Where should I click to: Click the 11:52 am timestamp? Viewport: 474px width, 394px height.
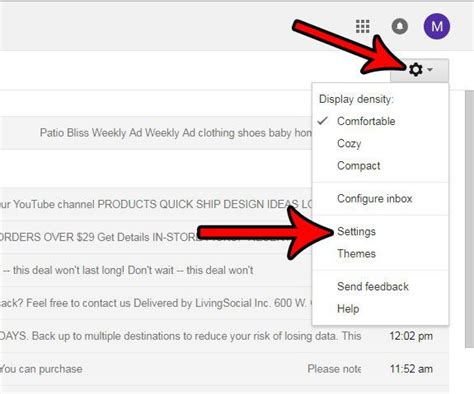pyautogui.click(x=411, y=369)
